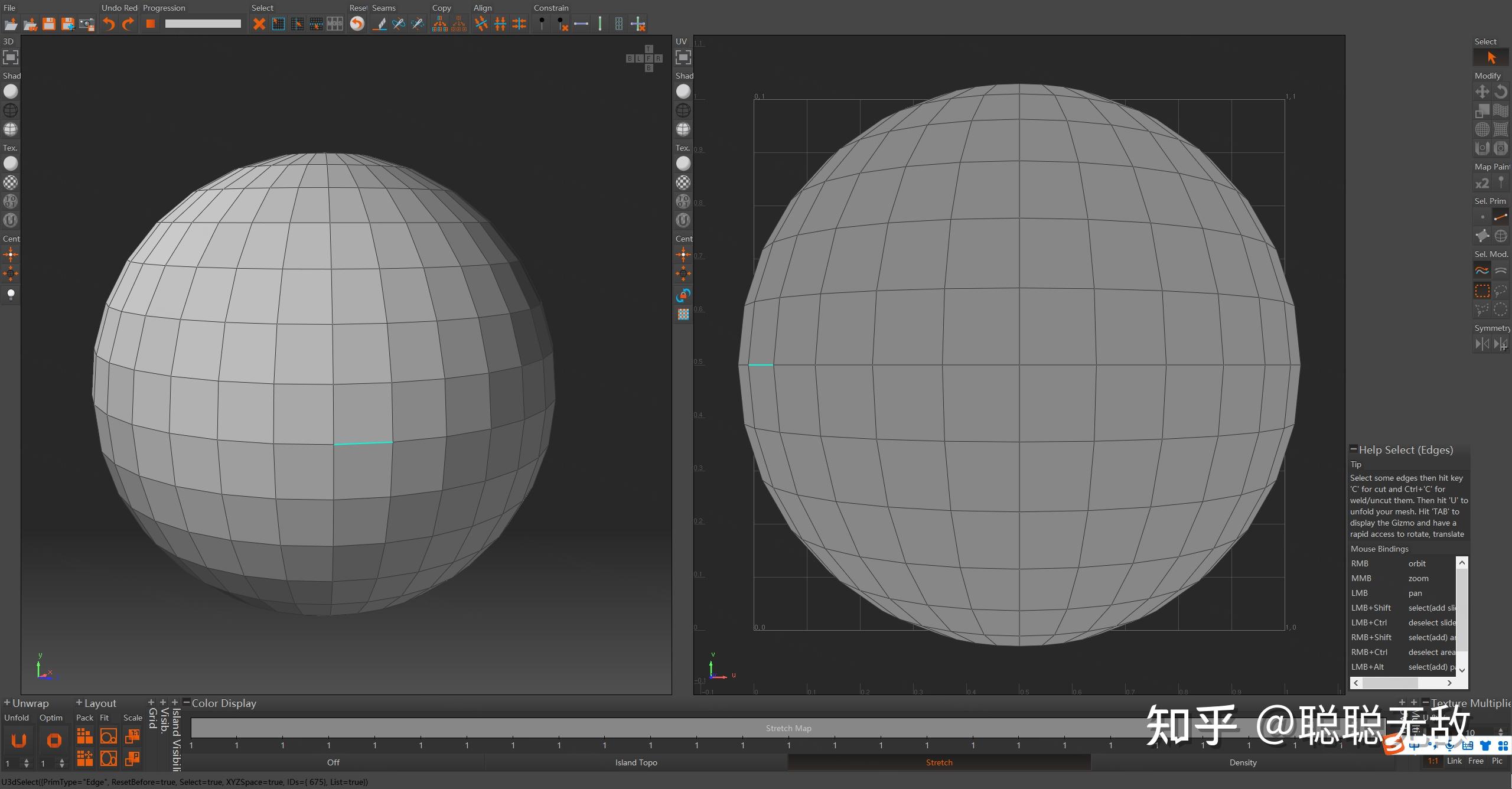This screenshot has height=789, width=1512.
Task: Click the Load file folder icon
Action: tap(11, 24)
